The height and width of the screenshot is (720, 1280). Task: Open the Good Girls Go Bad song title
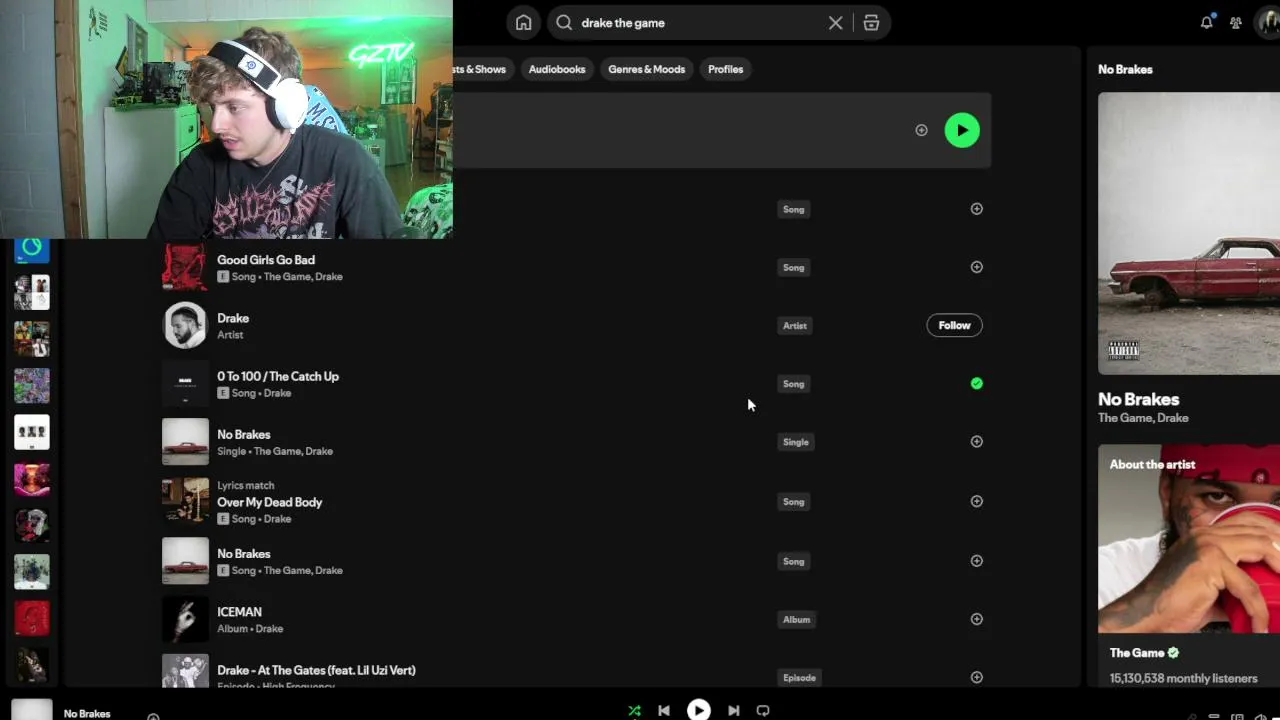pyautogui.click(x=266, y=260)
